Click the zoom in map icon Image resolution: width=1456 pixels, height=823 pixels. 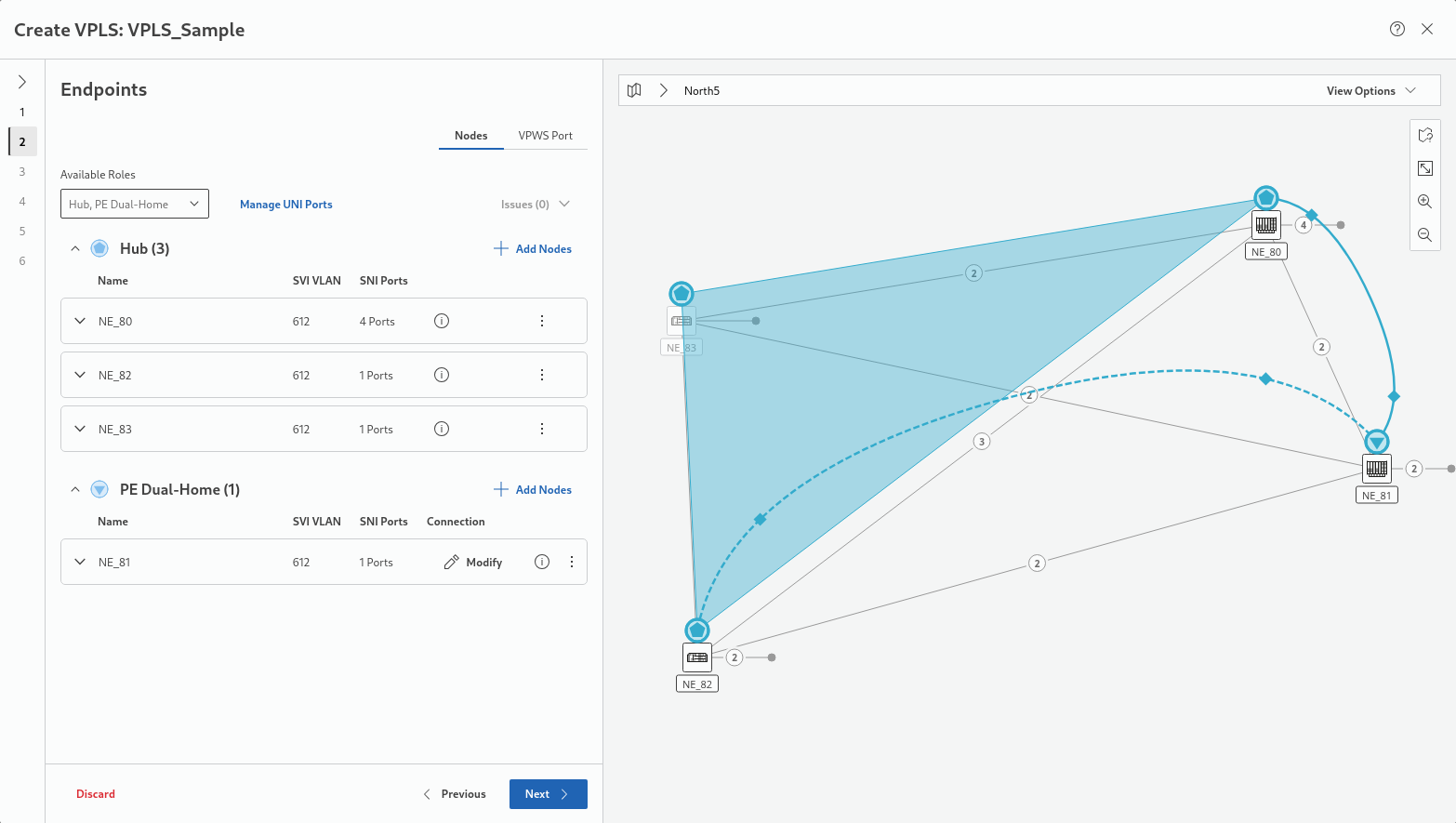click(x=1424, y=202)
